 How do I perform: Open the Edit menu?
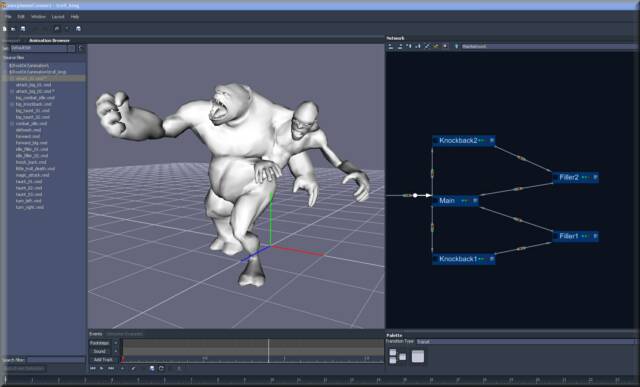pos(21,17)
